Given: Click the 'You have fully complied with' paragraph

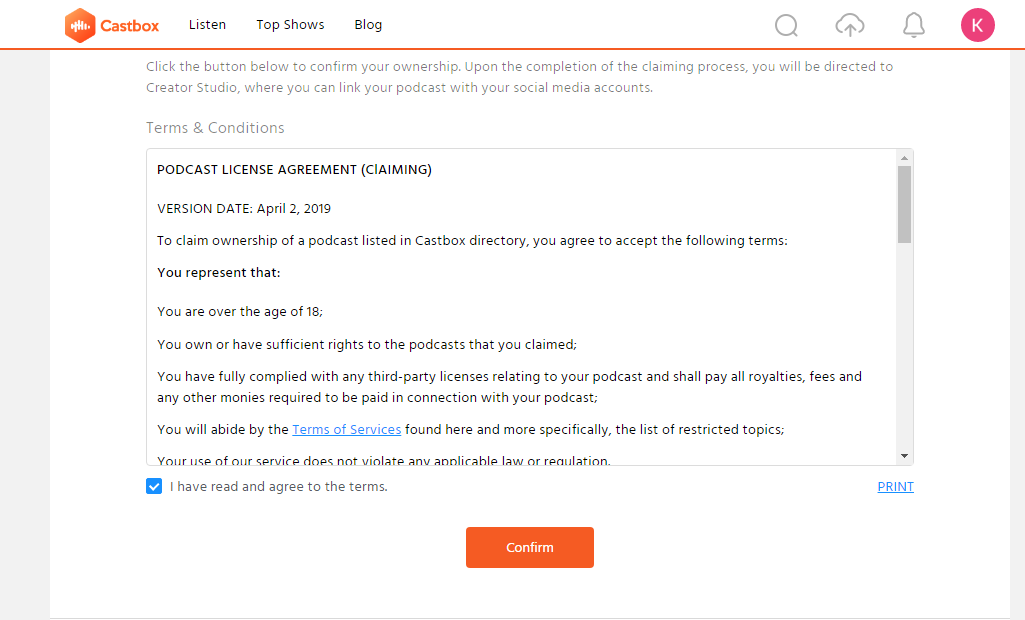Looking at the screenshot, I should click(509, 387).
